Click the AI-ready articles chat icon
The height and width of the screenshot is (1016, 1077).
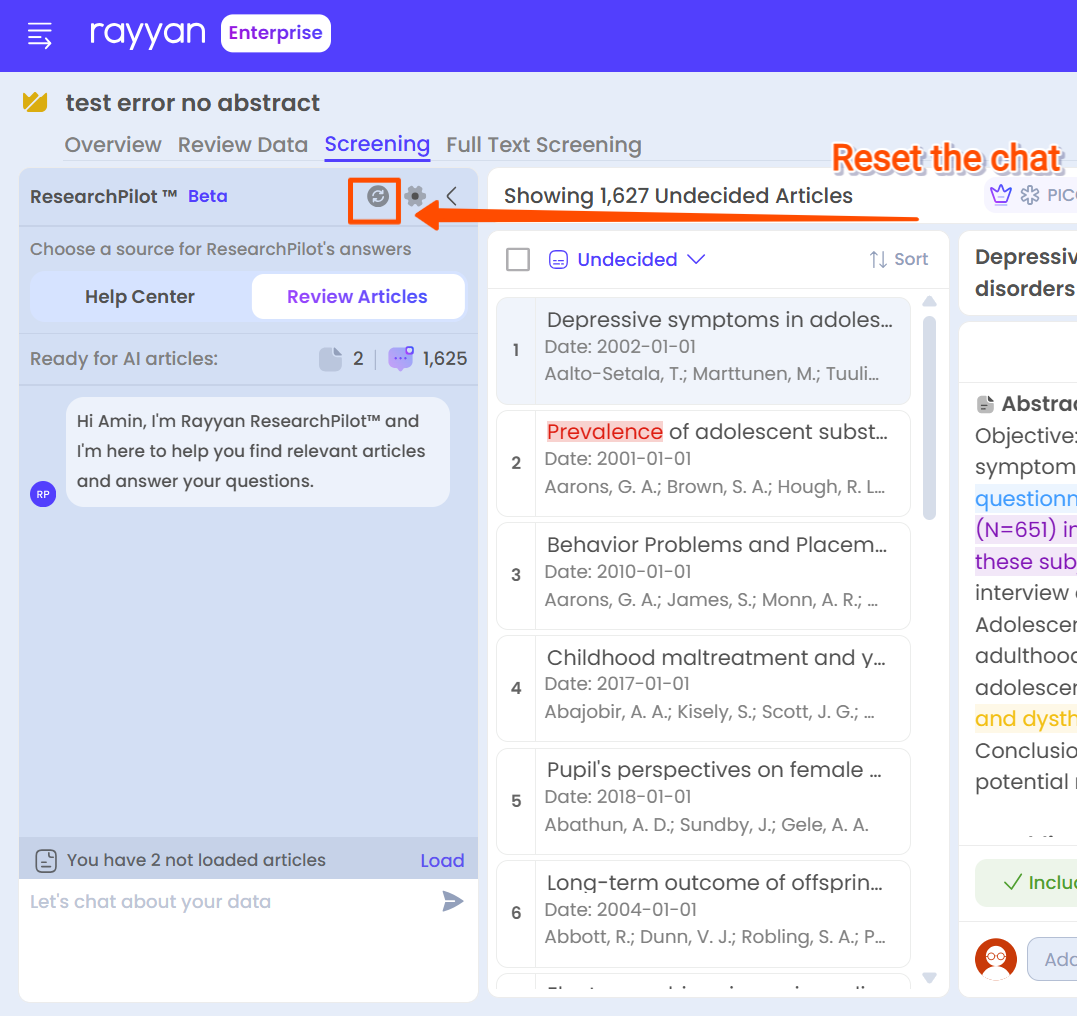click(401, 359)
